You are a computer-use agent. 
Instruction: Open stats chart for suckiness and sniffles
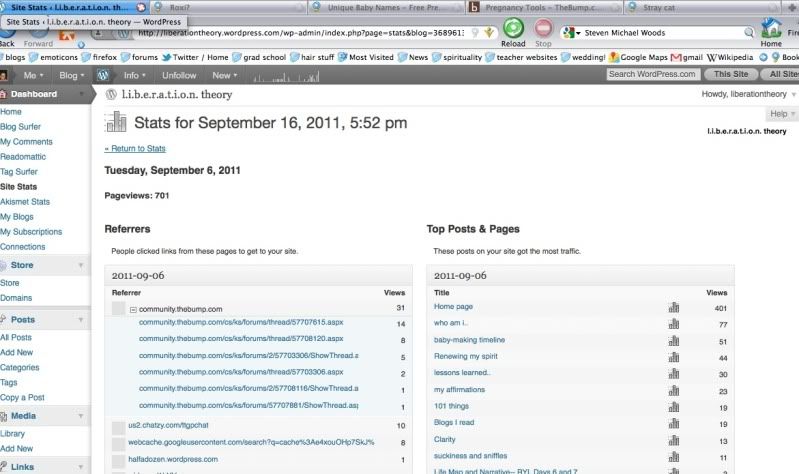674,456
